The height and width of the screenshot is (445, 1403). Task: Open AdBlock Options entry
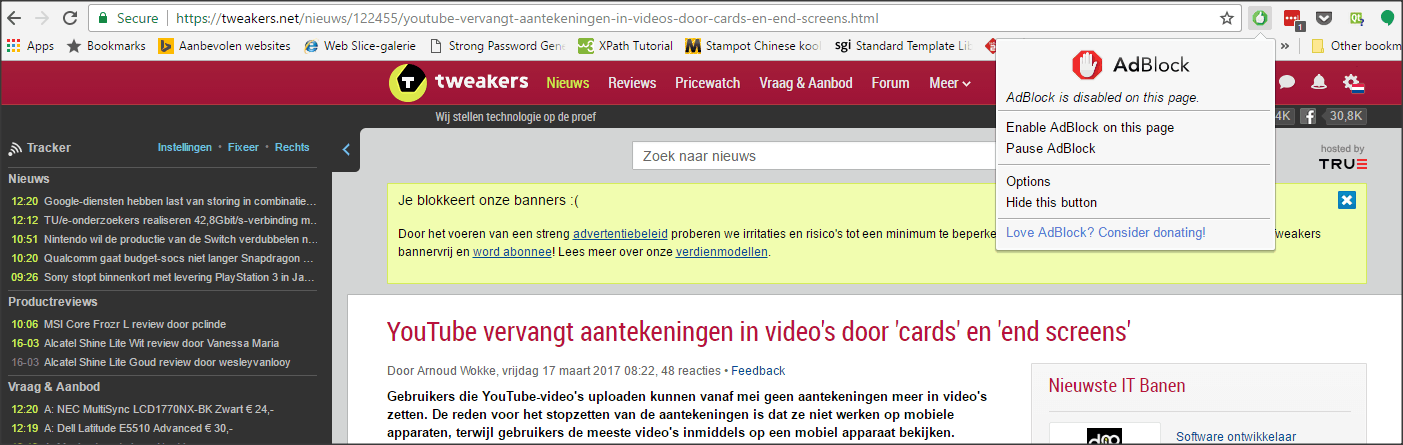1028,181
